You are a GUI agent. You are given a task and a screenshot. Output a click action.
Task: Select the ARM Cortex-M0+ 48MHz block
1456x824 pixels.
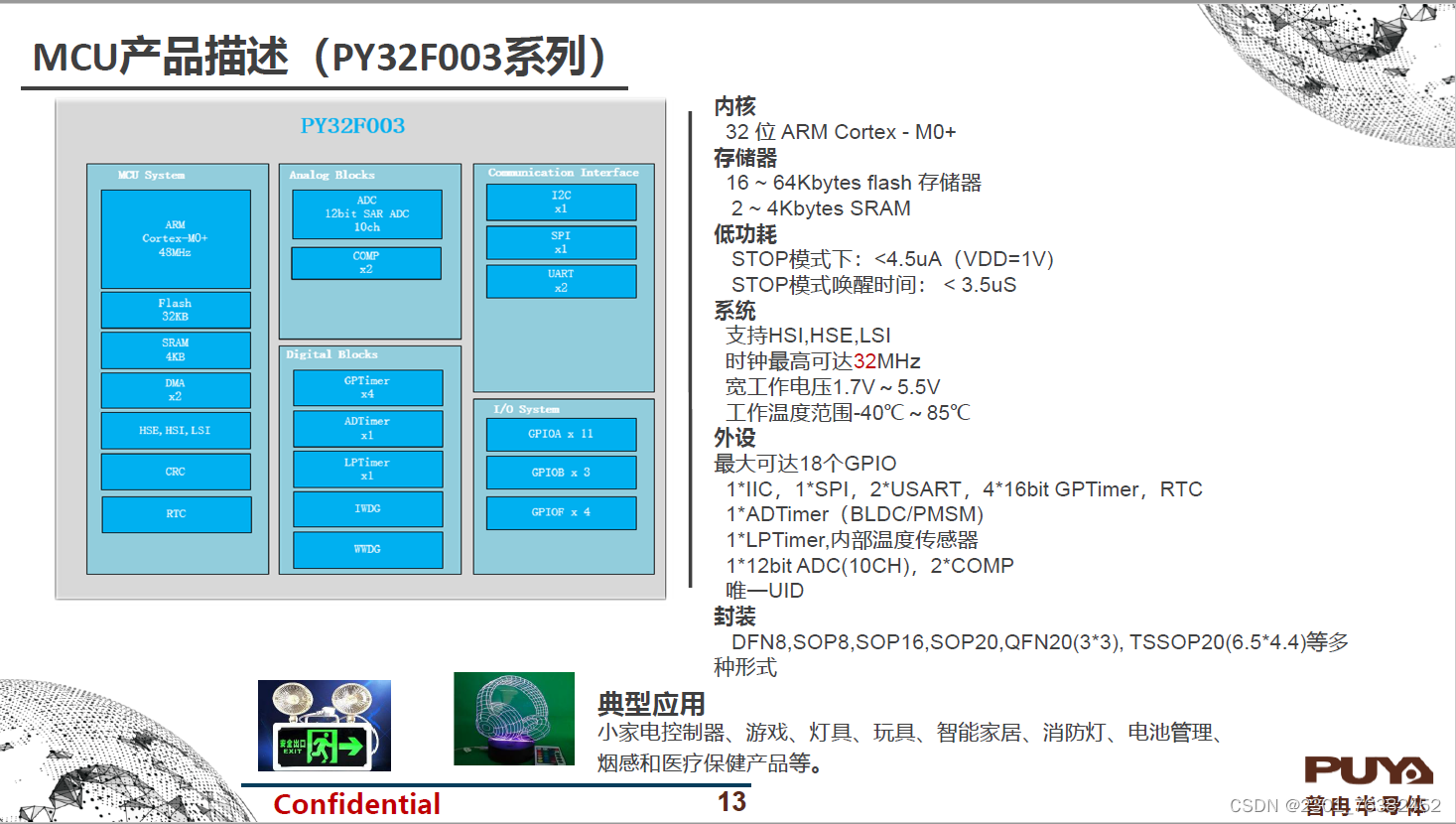[176, 239]
